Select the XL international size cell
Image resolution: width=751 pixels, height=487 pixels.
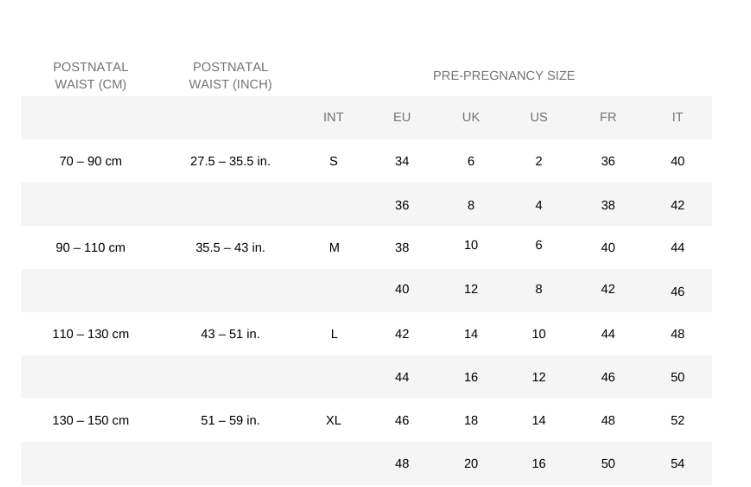(x=333, y=421)
